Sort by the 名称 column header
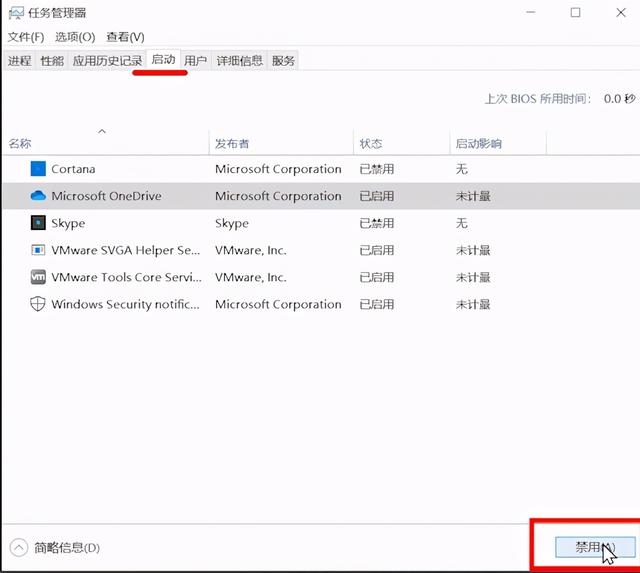 tap(105, 143)
